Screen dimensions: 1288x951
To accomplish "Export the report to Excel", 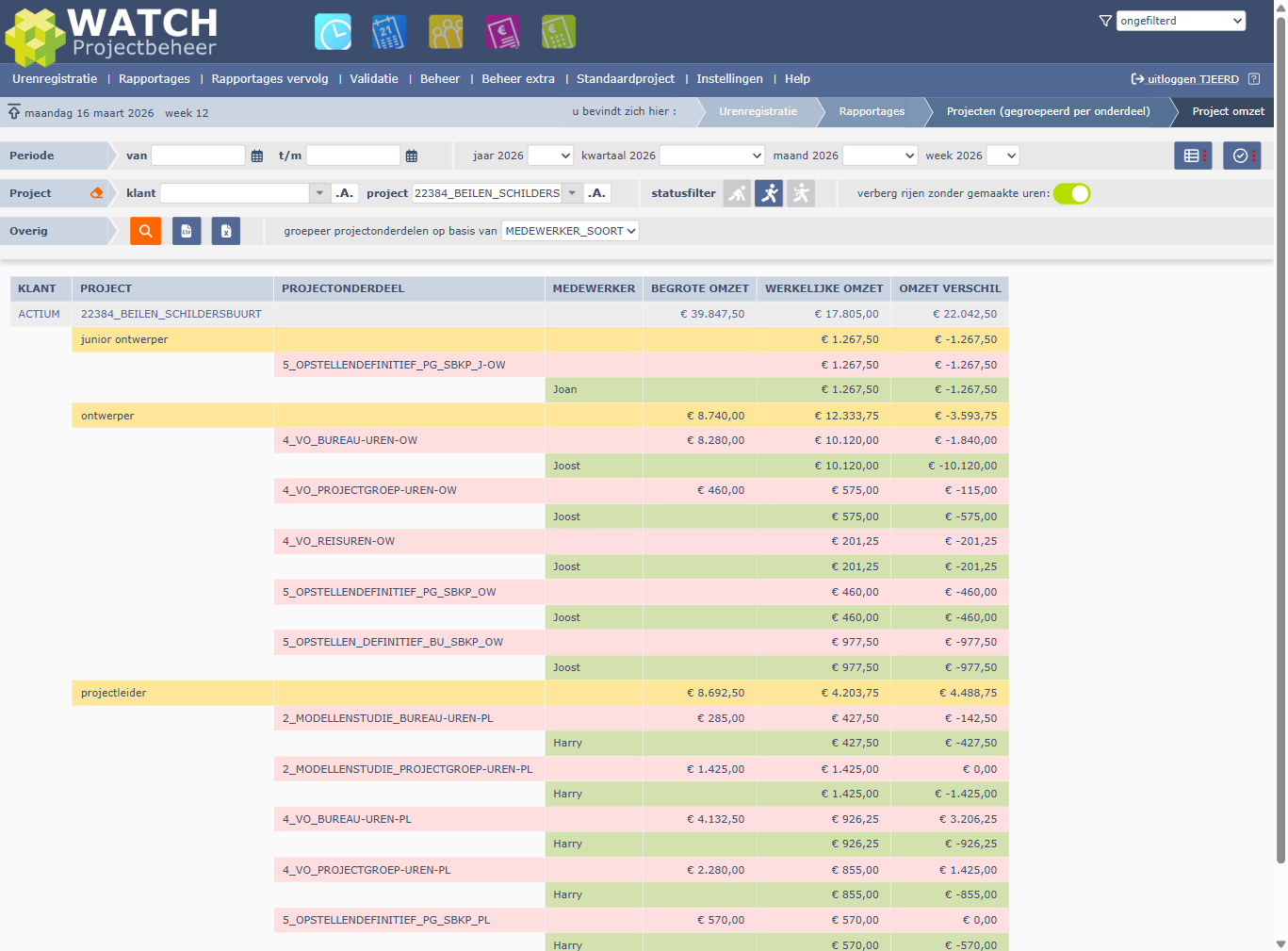I will point(226,231).
